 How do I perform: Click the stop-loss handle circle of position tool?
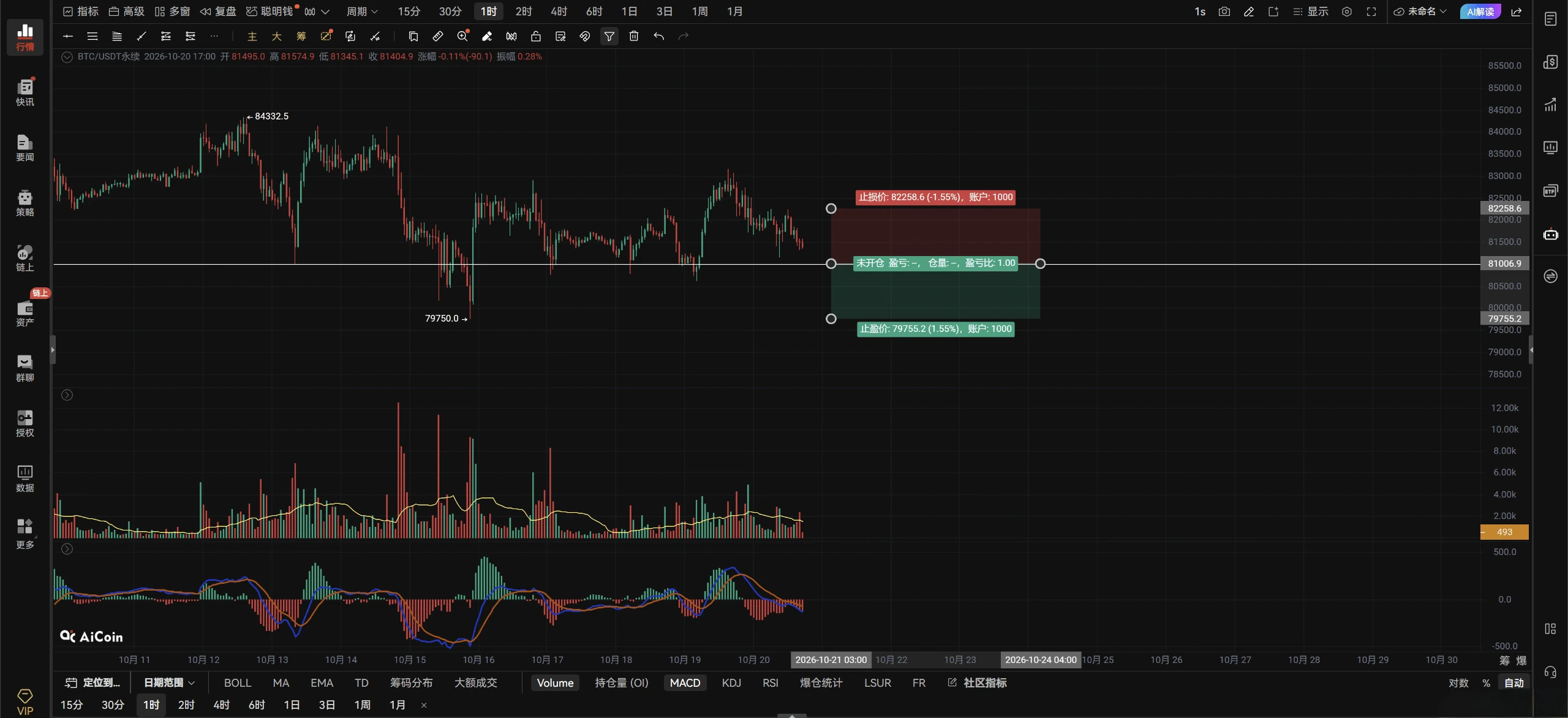tap(831, 209)
